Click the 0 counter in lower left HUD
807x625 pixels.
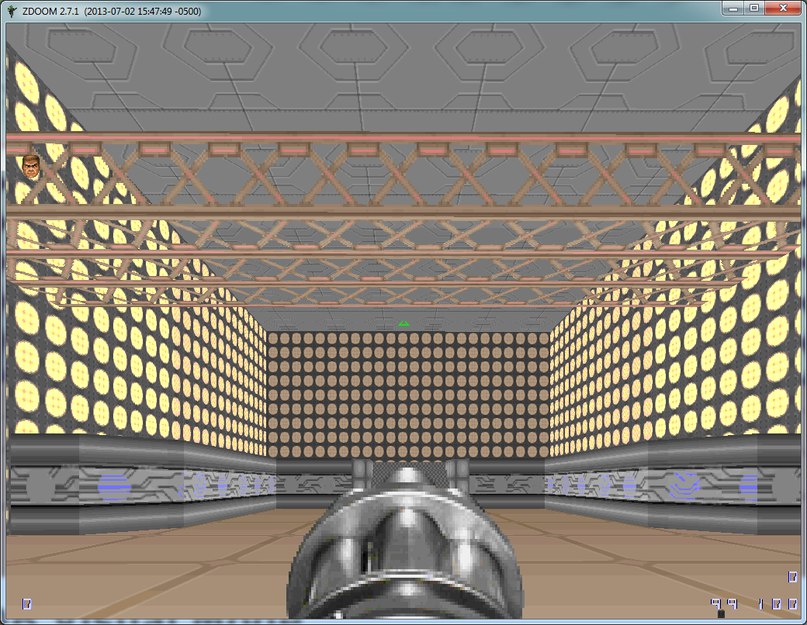(x=27, y=603)
